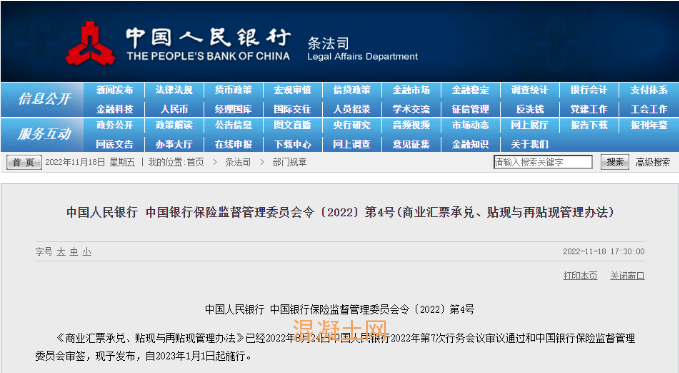Go to the 金融市场 section
The image size is (679, 373).
[411, 90]
